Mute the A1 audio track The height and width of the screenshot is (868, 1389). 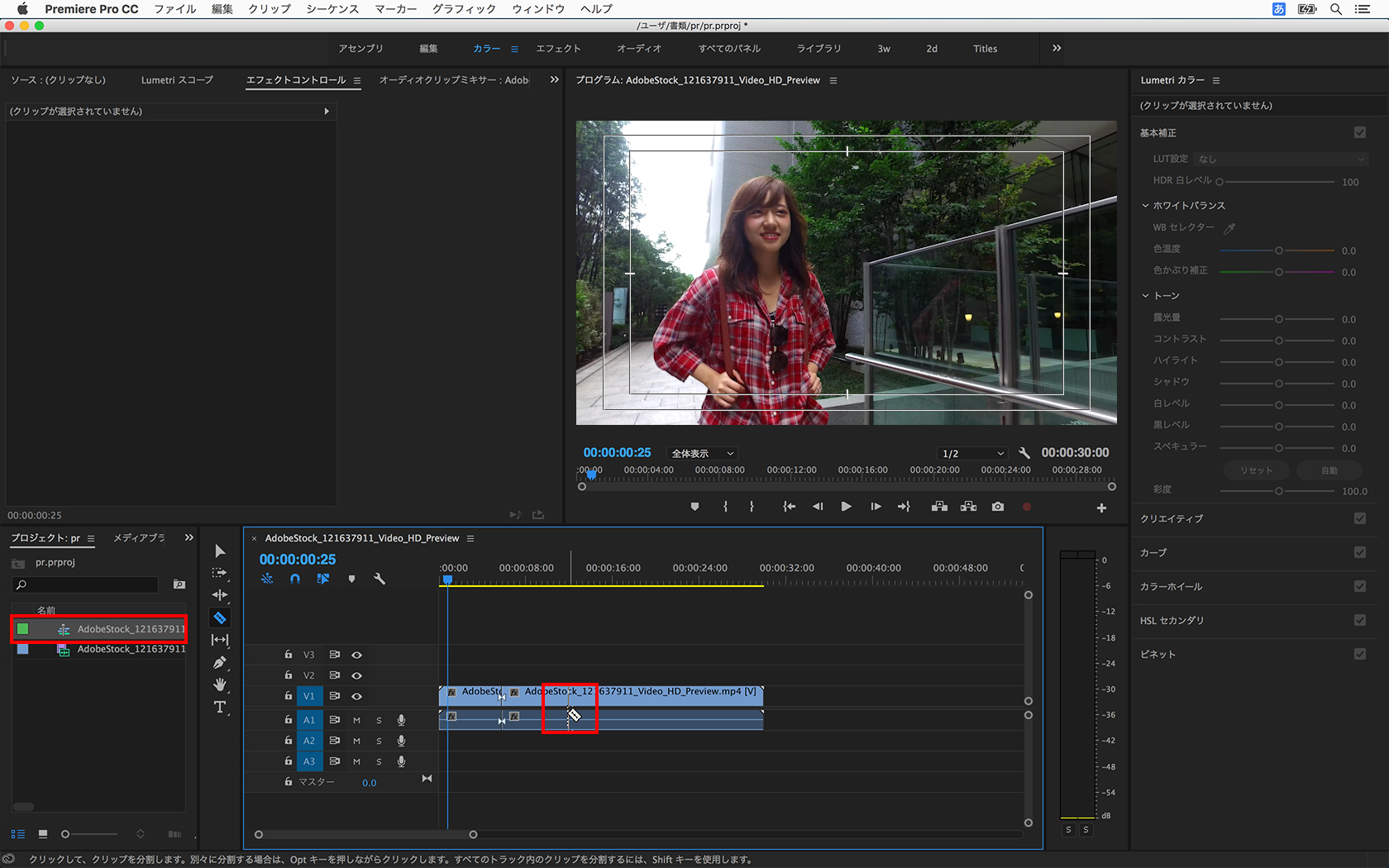[x=357, y=720]
